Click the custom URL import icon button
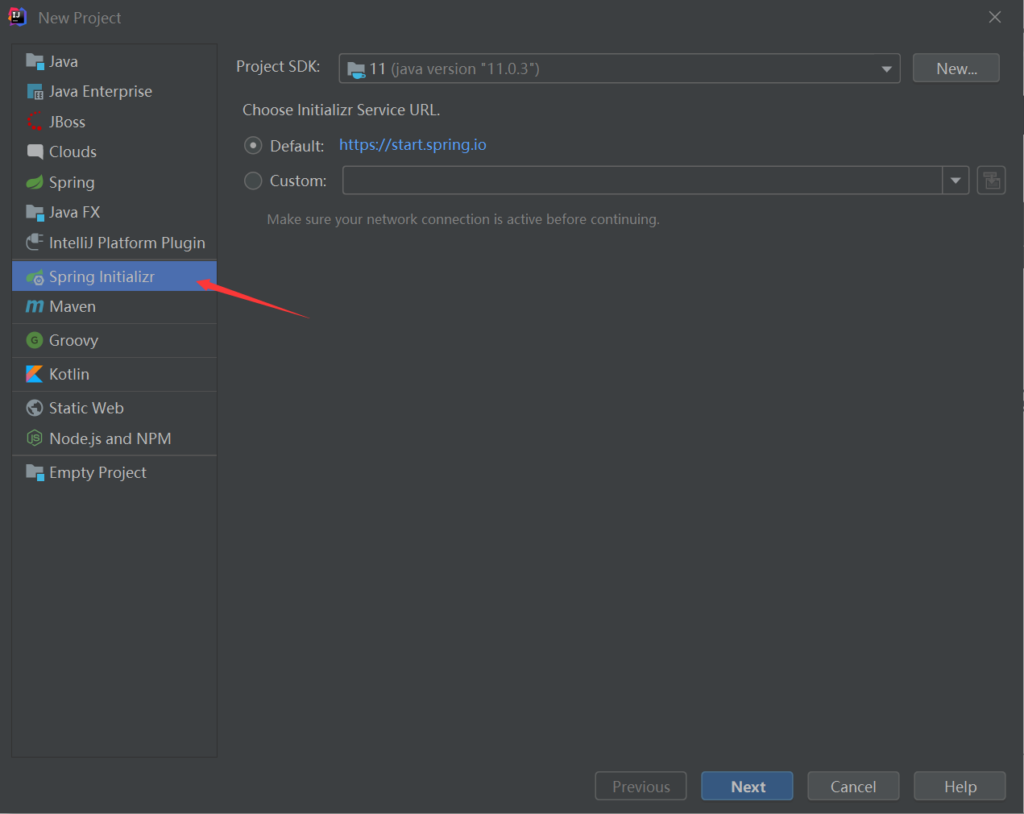Image resolution: width=1024 pixels, height=814 pixels. click(991, 180)
